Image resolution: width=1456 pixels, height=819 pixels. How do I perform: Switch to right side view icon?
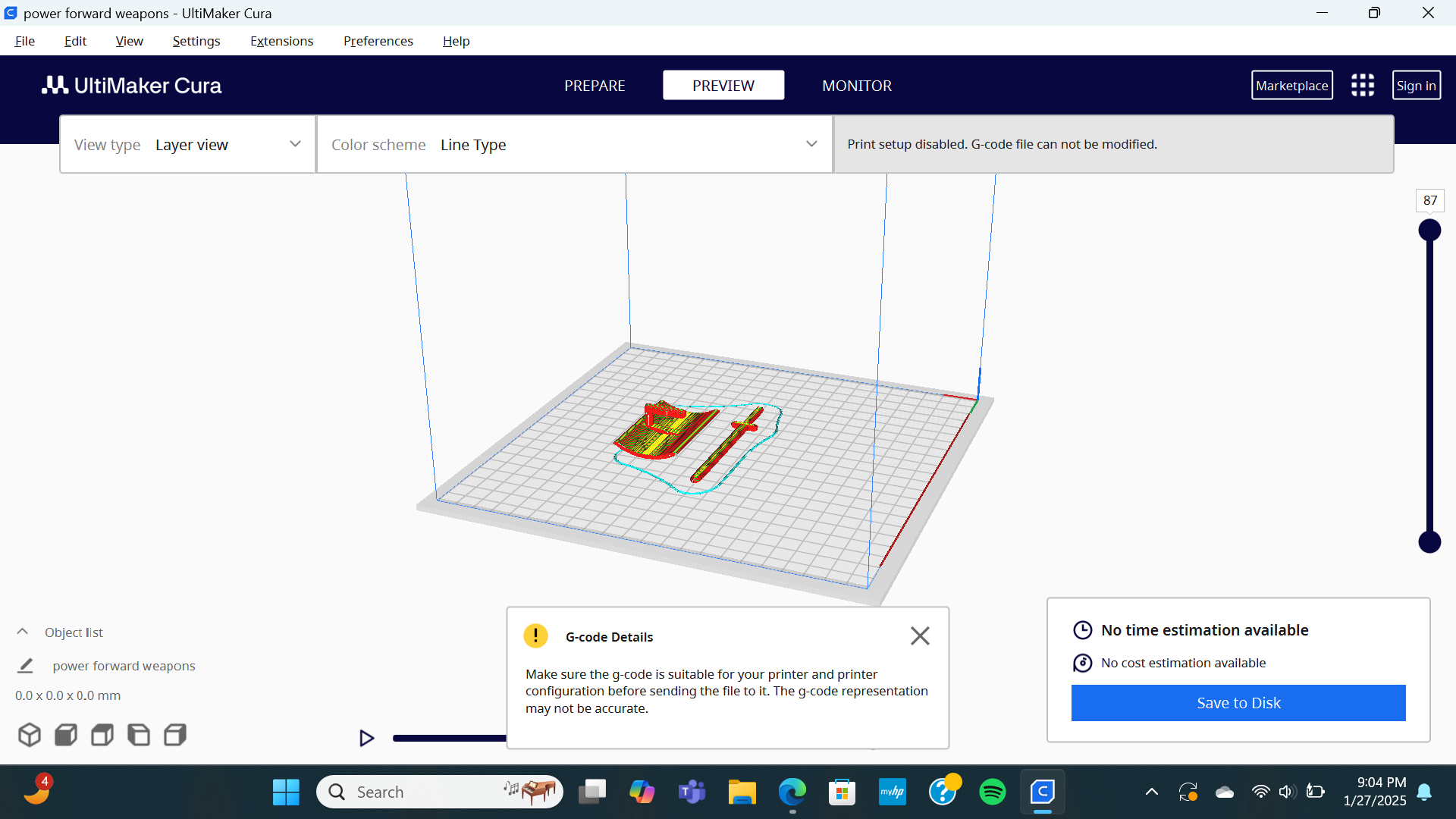175,735
